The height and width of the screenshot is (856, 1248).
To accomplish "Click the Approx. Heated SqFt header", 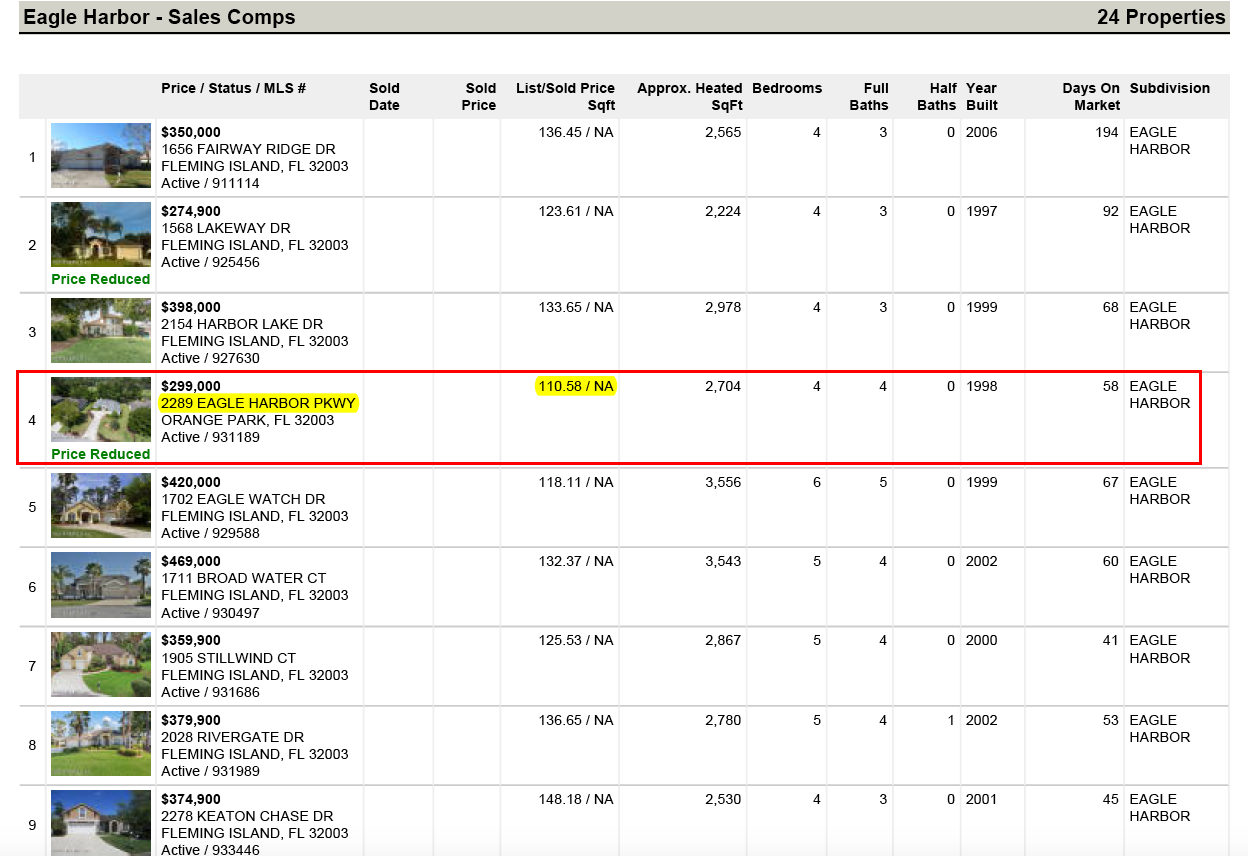I will [x=690, y=97].
